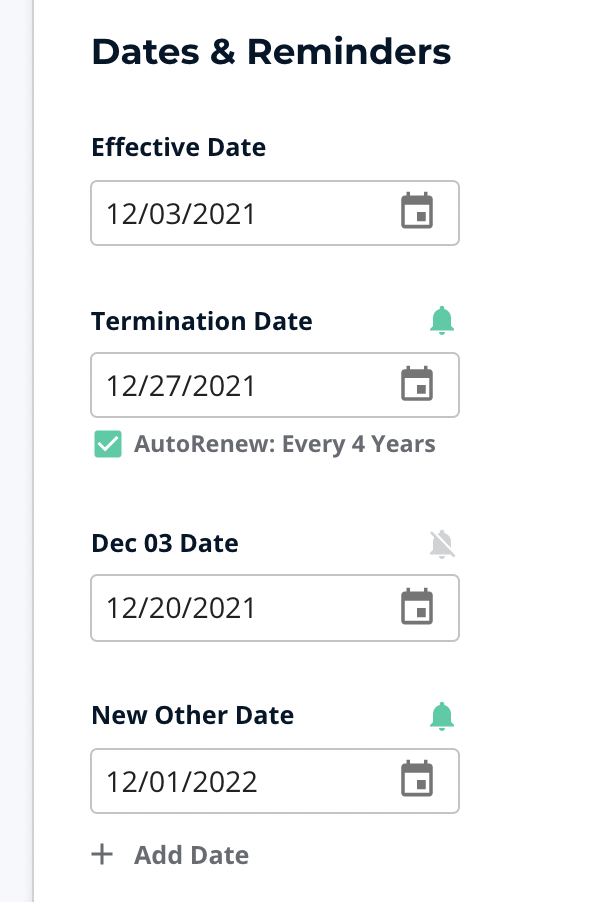Viewport: 596px width, 902px height.
Task: Uncheck the AutoRenew checkbox
Action: [108, 444]
